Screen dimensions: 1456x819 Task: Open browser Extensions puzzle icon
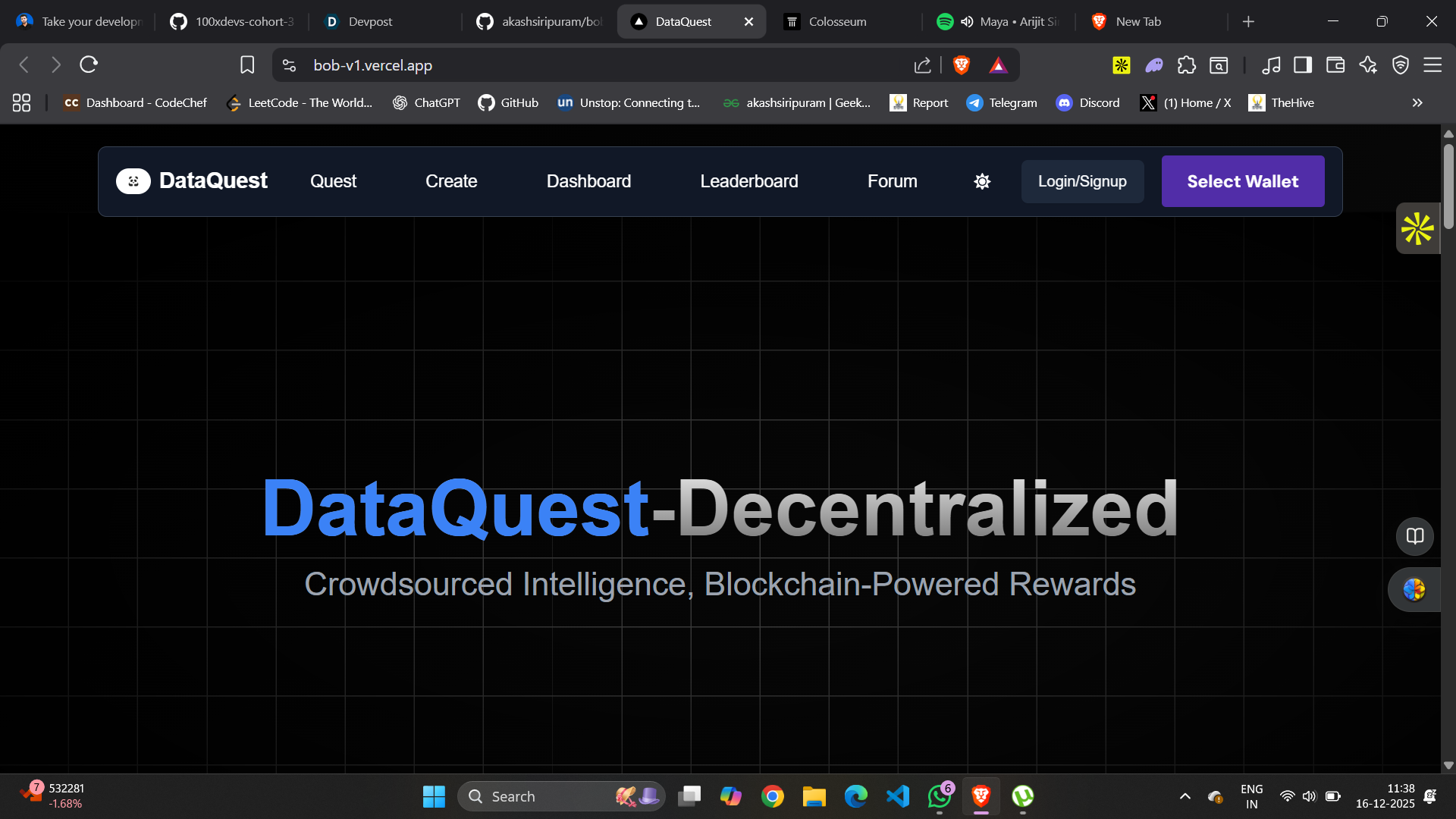tap(1187, 65)
